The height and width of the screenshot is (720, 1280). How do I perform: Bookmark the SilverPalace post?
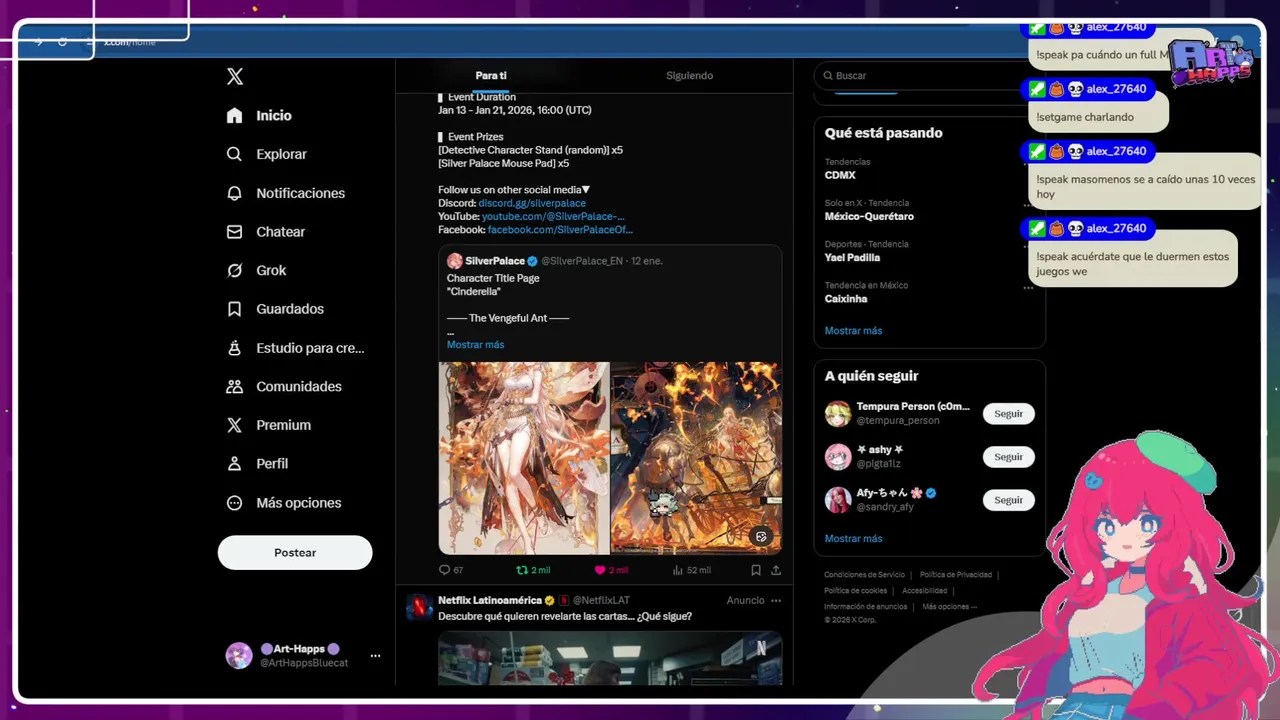(756, 570)
